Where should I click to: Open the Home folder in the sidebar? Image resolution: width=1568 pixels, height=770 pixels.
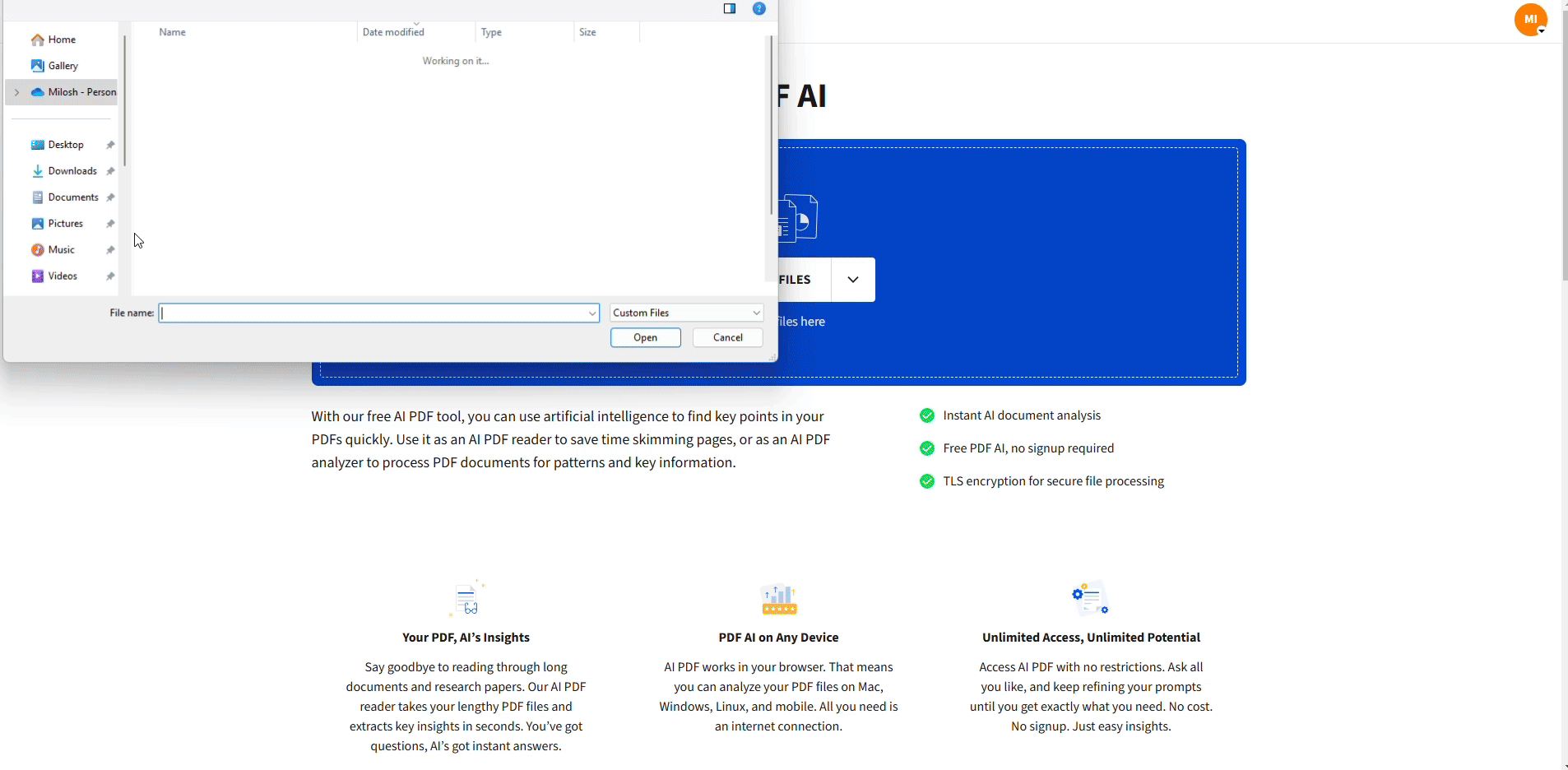click(62, 39)
